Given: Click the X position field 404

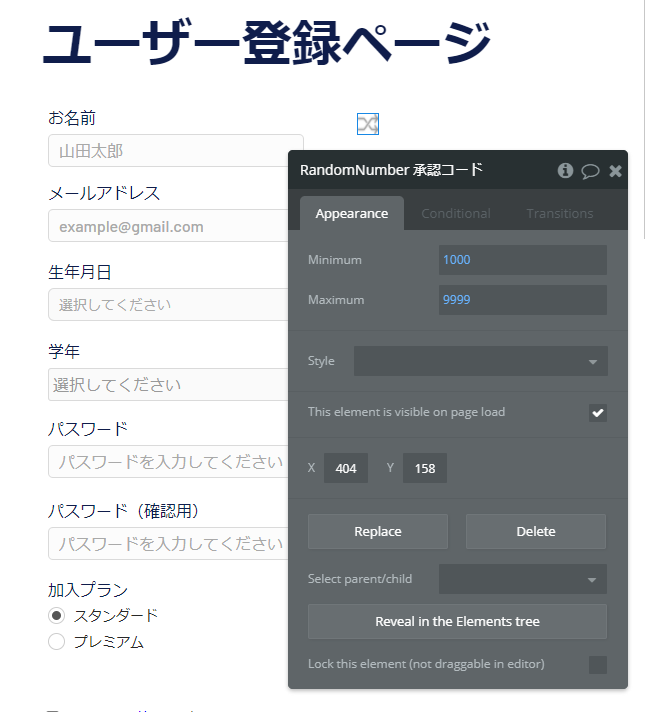Looking at the screenshot, I should [346, 468].
